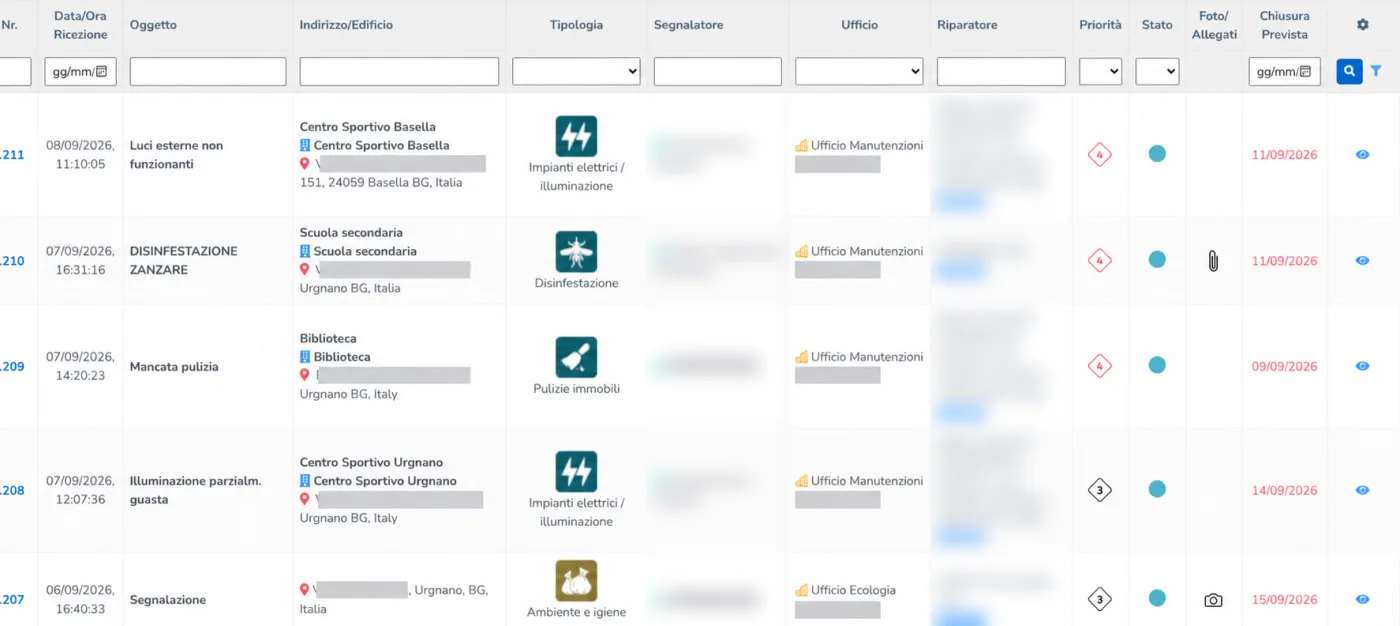The width and height of the screenshot is (1400, 626).
Task: Sort by Chiusura Prevista column header
Action: [1284, 25]
